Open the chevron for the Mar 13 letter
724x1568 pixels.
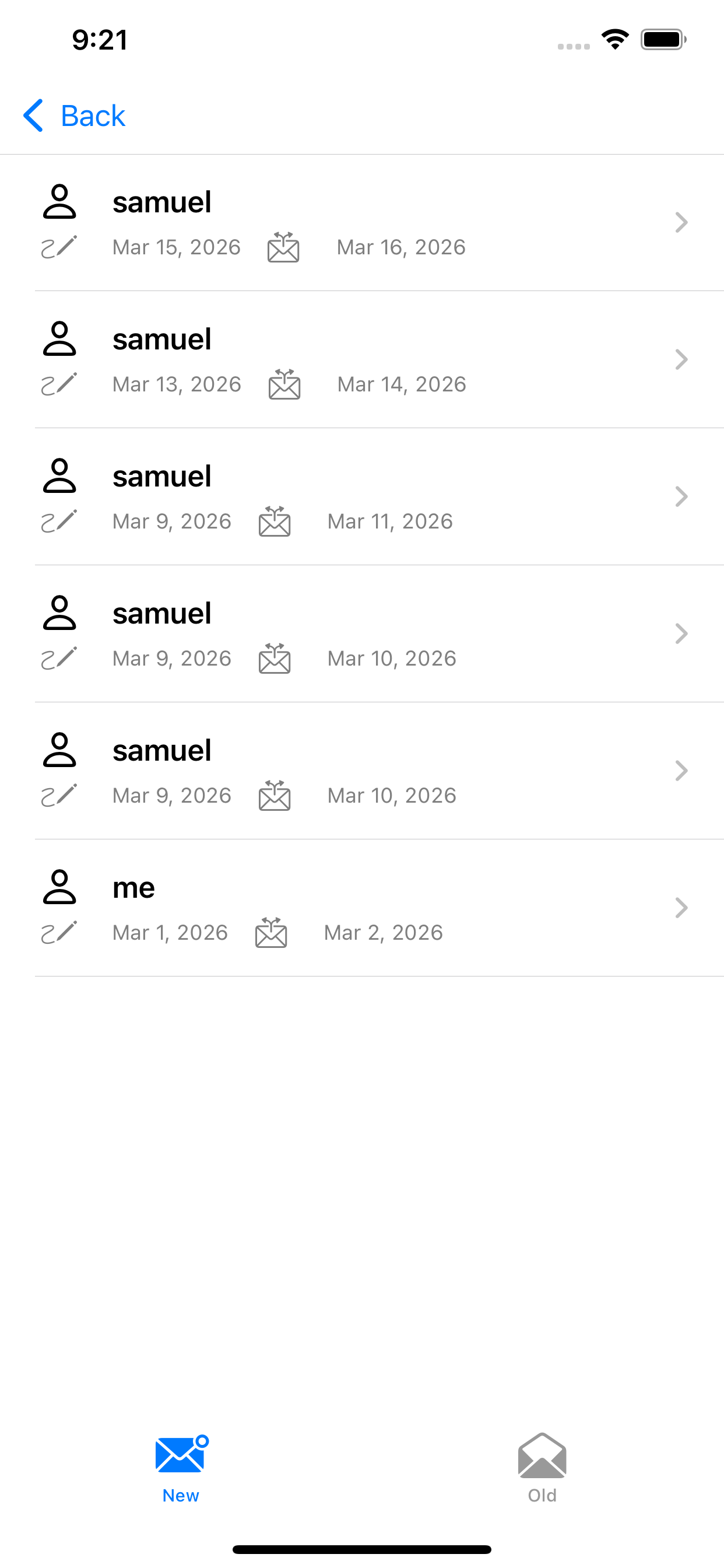[681, 360]
